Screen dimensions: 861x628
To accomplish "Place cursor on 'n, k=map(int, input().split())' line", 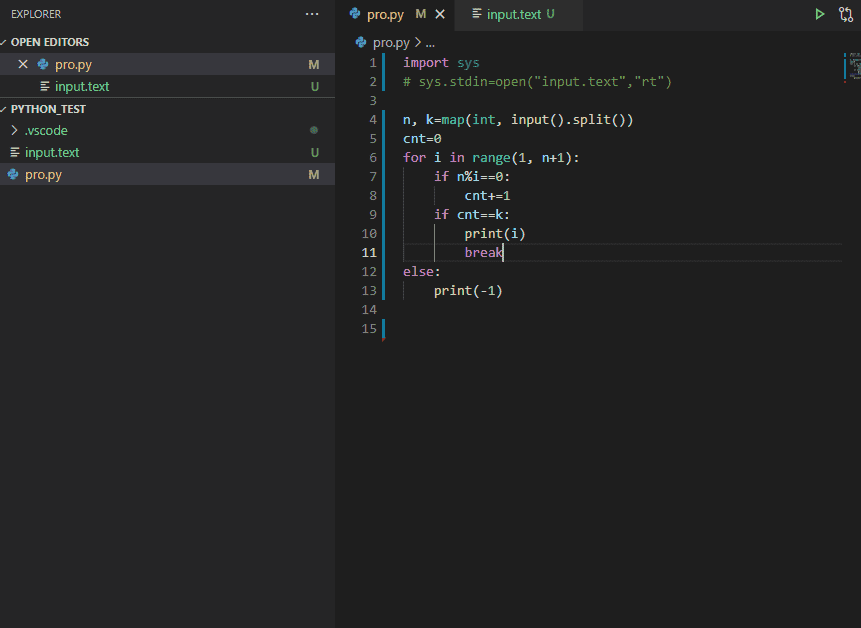I will pos(518,120).
